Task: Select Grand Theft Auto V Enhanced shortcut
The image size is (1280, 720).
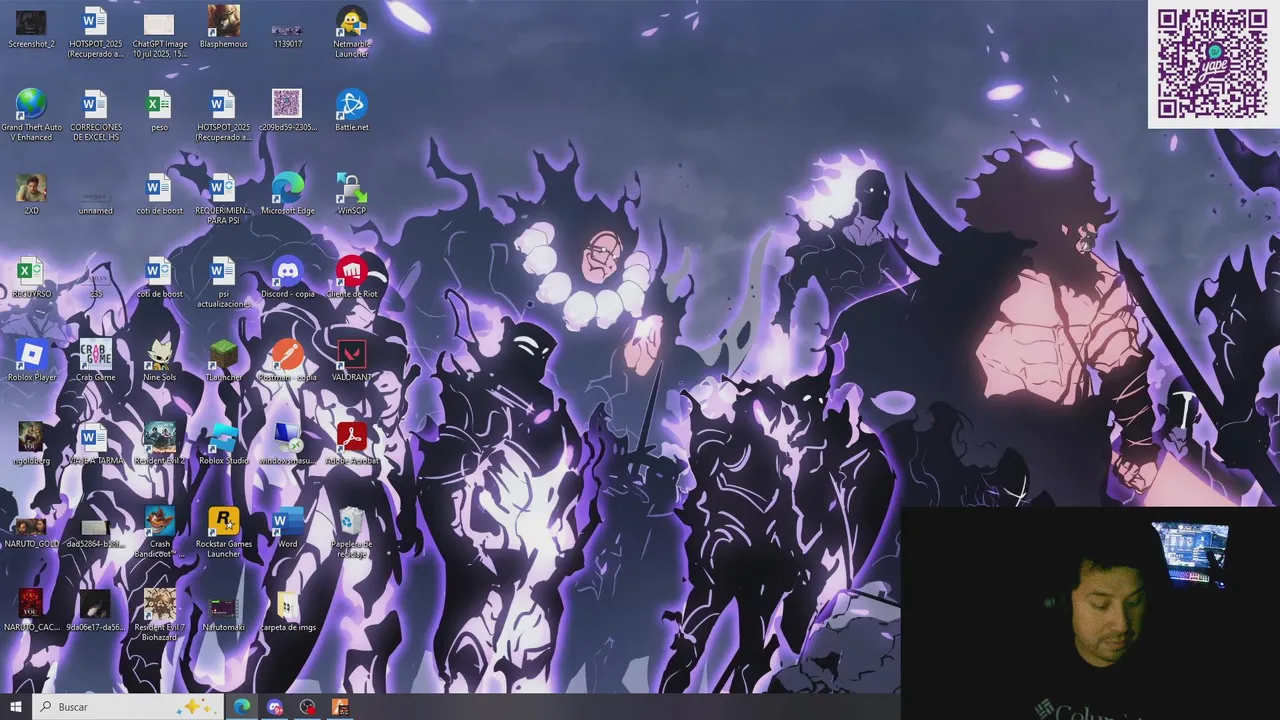Action: click(x=31, y=116)
